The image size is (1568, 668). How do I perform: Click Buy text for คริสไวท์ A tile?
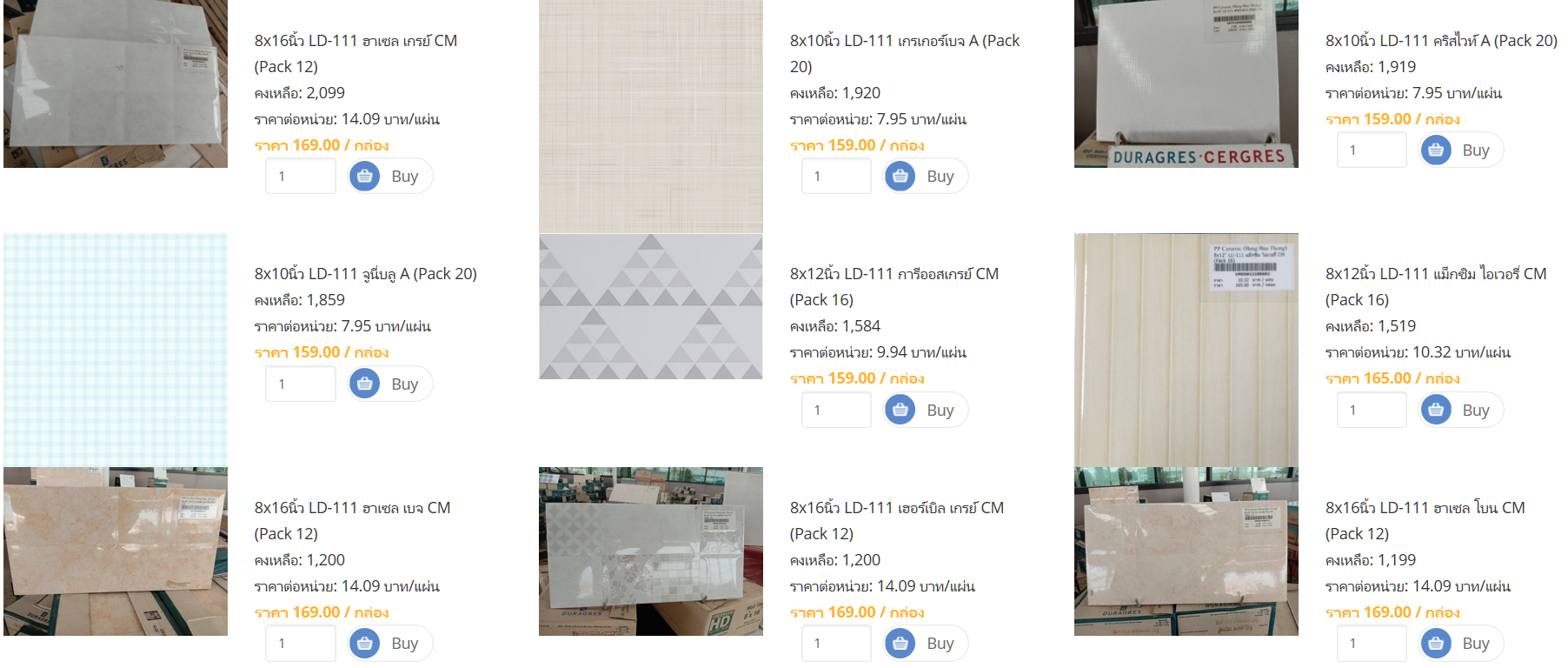(1476, 150)
